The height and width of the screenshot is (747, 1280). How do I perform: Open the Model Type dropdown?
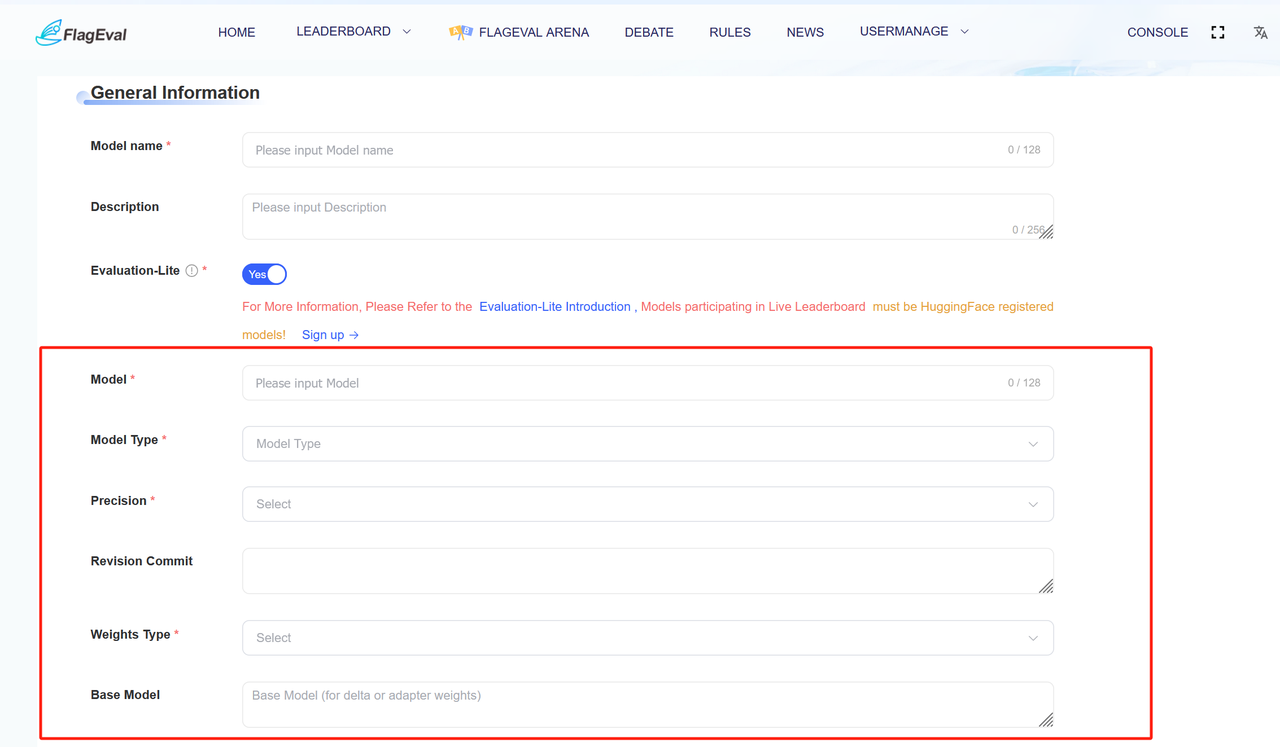click(647, 444)
